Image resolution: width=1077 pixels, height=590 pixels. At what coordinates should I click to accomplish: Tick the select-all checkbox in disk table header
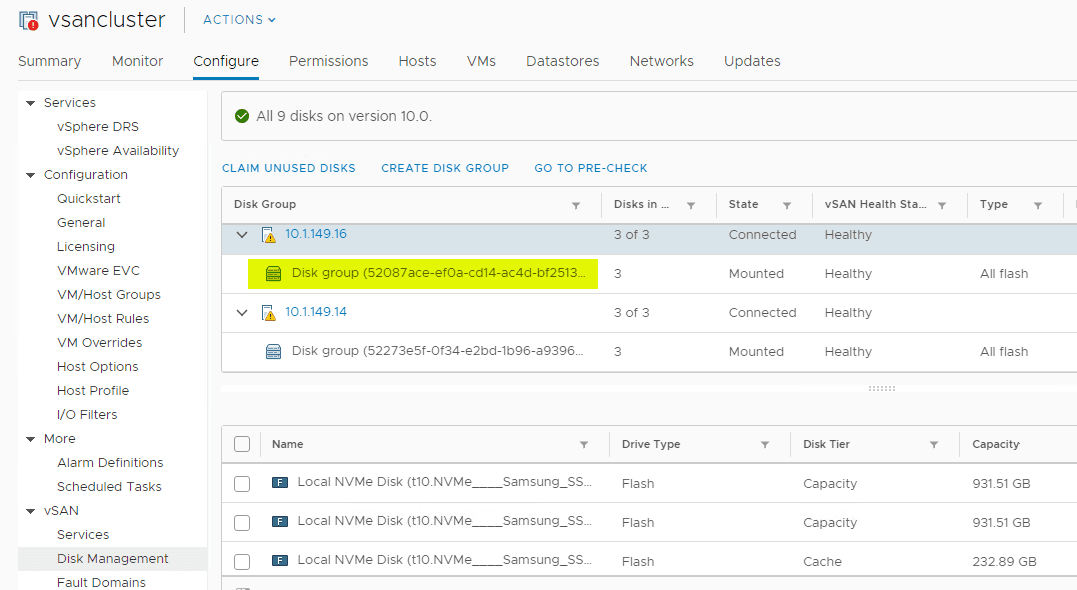tap(242, 444)
